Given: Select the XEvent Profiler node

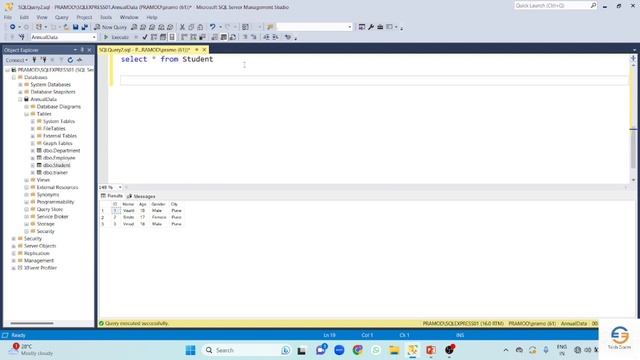Looking at the screenshot, I should click(x=40, y=268).
